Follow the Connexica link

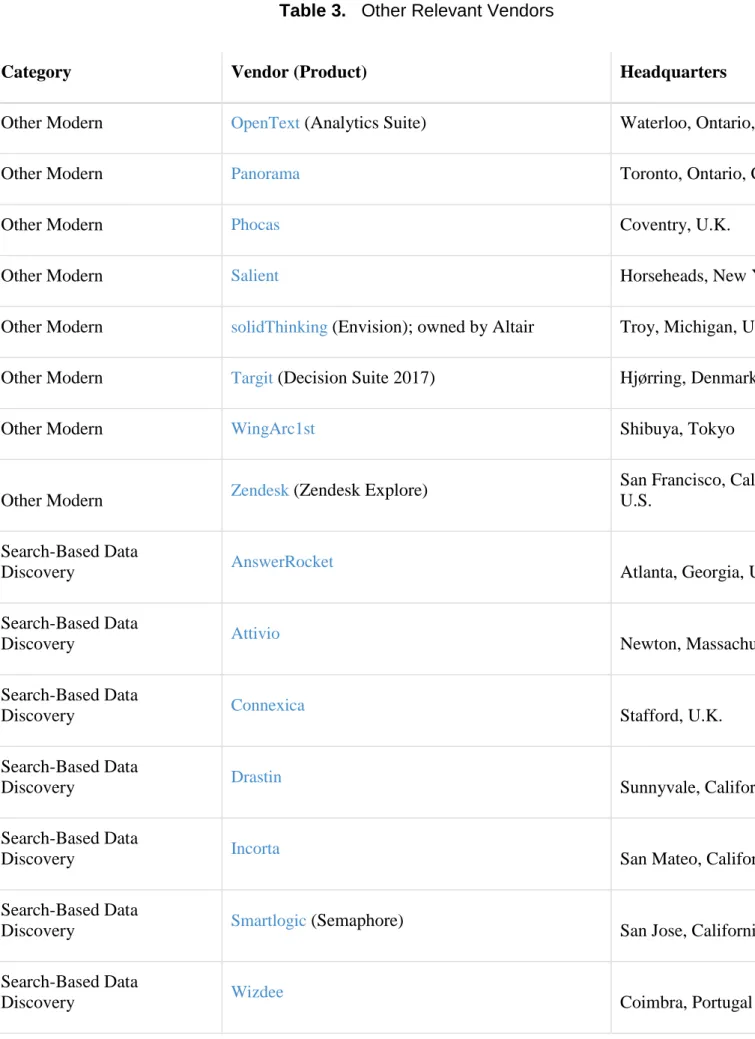point(268,705)
